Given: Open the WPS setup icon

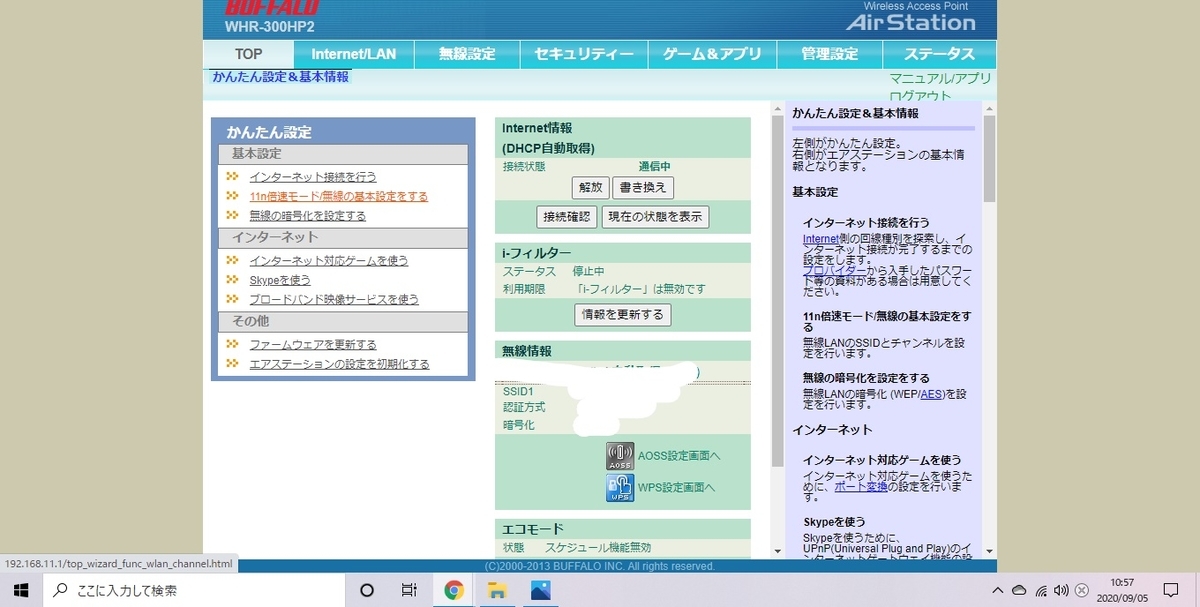Looking at the screenshot, I should [x=620, y=488].
